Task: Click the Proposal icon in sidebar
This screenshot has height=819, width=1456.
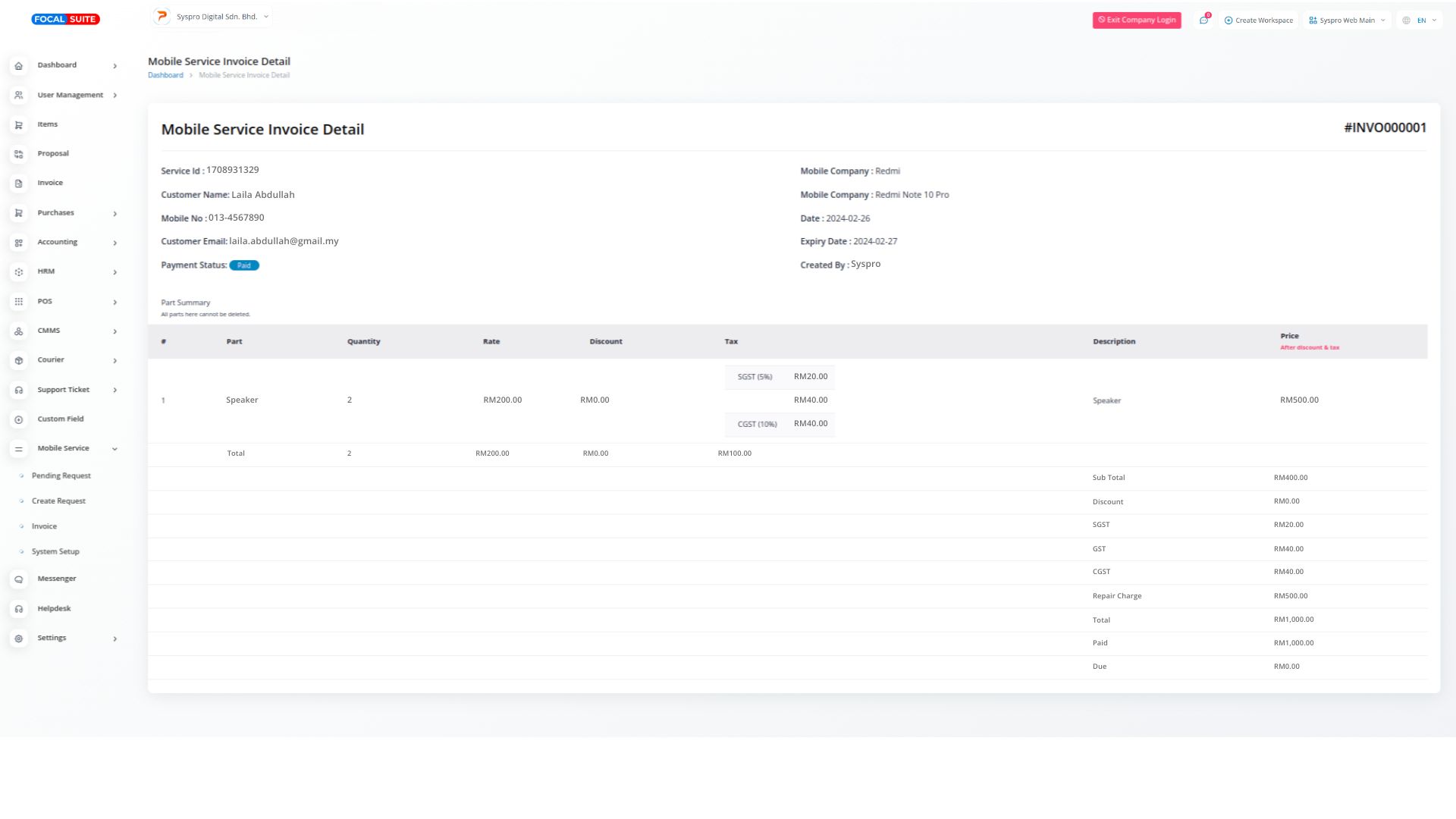Action: click(x=19, y=154)
